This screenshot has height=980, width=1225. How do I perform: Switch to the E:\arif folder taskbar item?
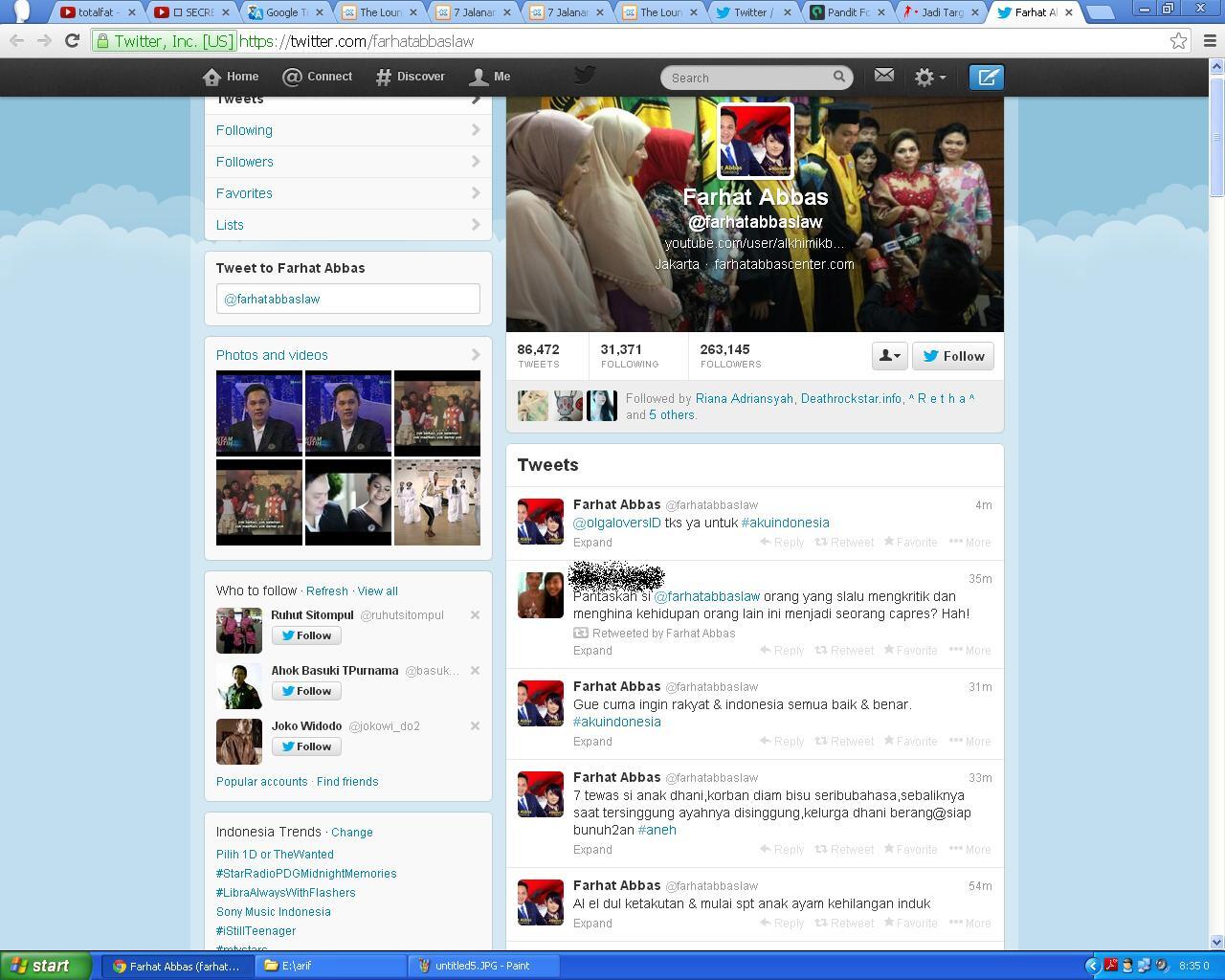[x=331, y=966]
